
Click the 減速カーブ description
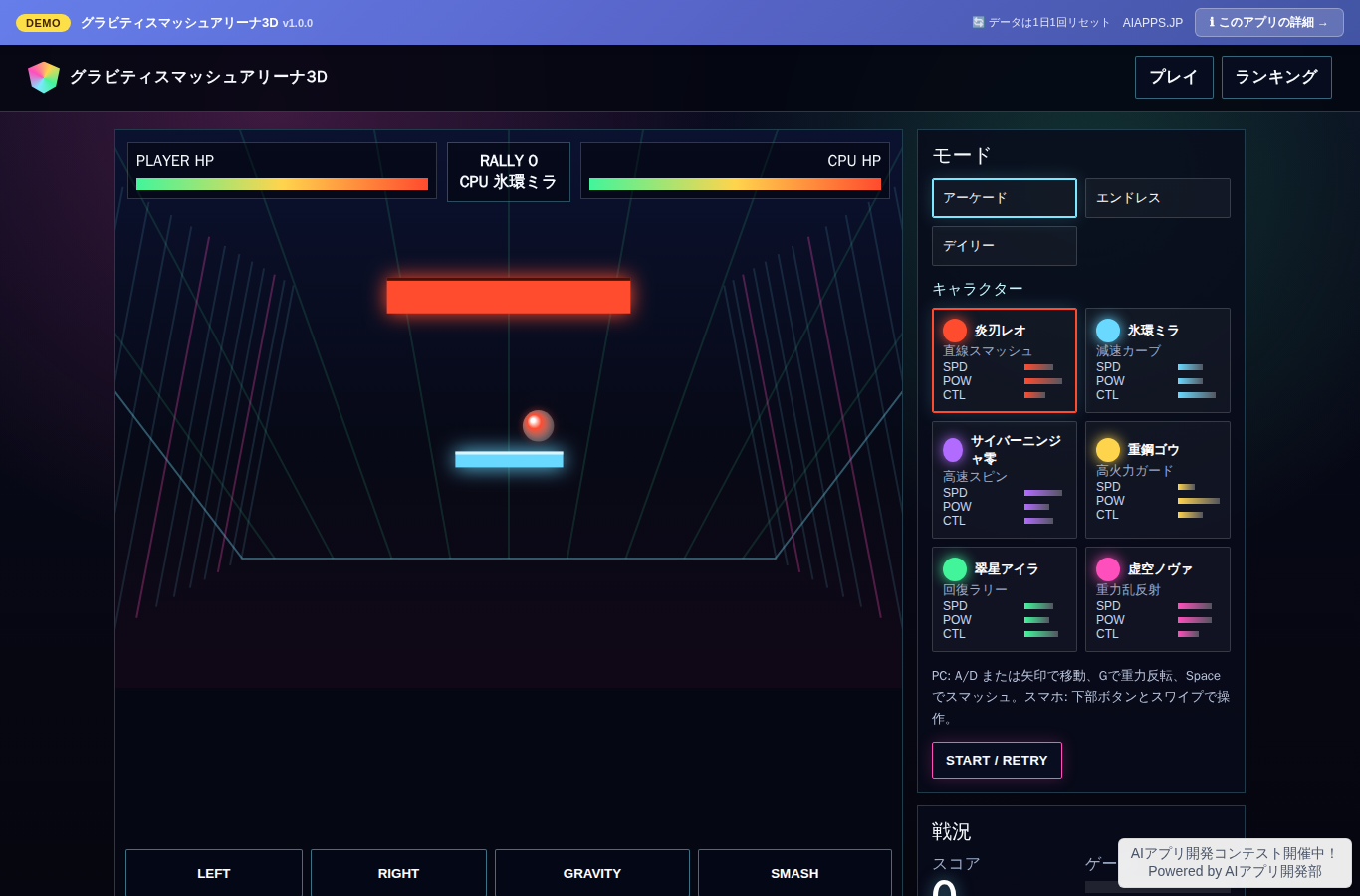click(x=1128, y=351)
